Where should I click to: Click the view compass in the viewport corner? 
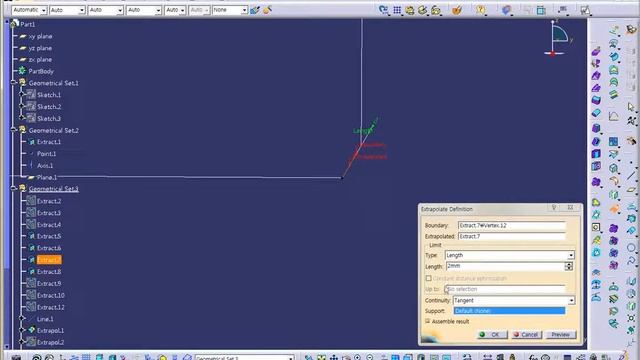(558, 38)
